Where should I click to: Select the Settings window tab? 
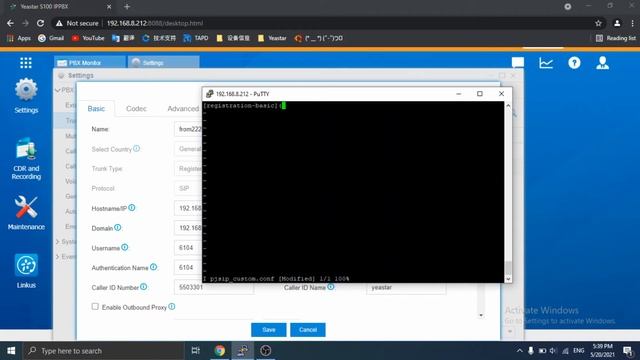pyautogui.click(x=163, y=62)
